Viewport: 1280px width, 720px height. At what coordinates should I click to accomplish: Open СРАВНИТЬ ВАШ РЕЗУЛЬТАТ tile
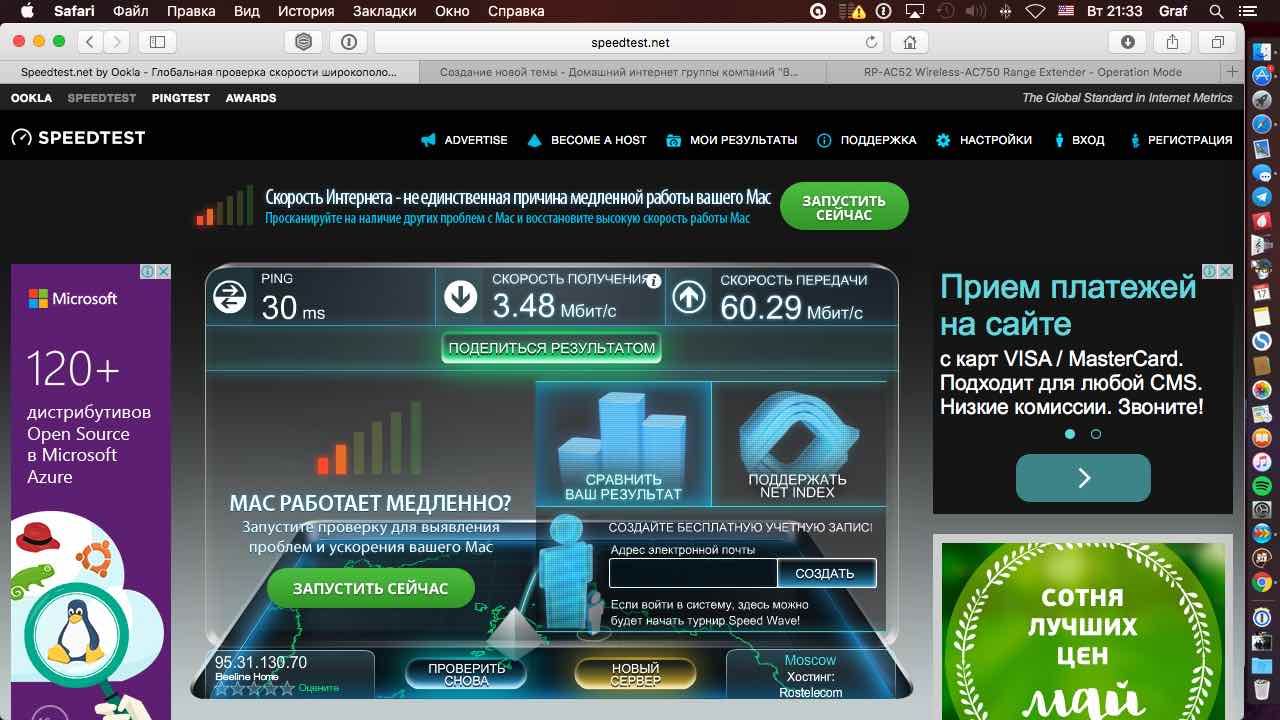[x=623, y=444]
